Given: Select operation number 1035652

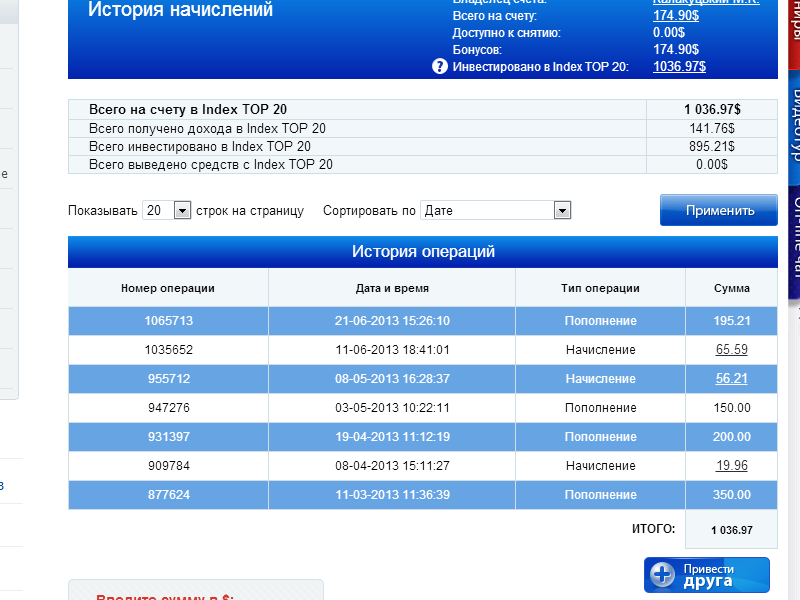Looking at the screenshot, I should 169,350.
